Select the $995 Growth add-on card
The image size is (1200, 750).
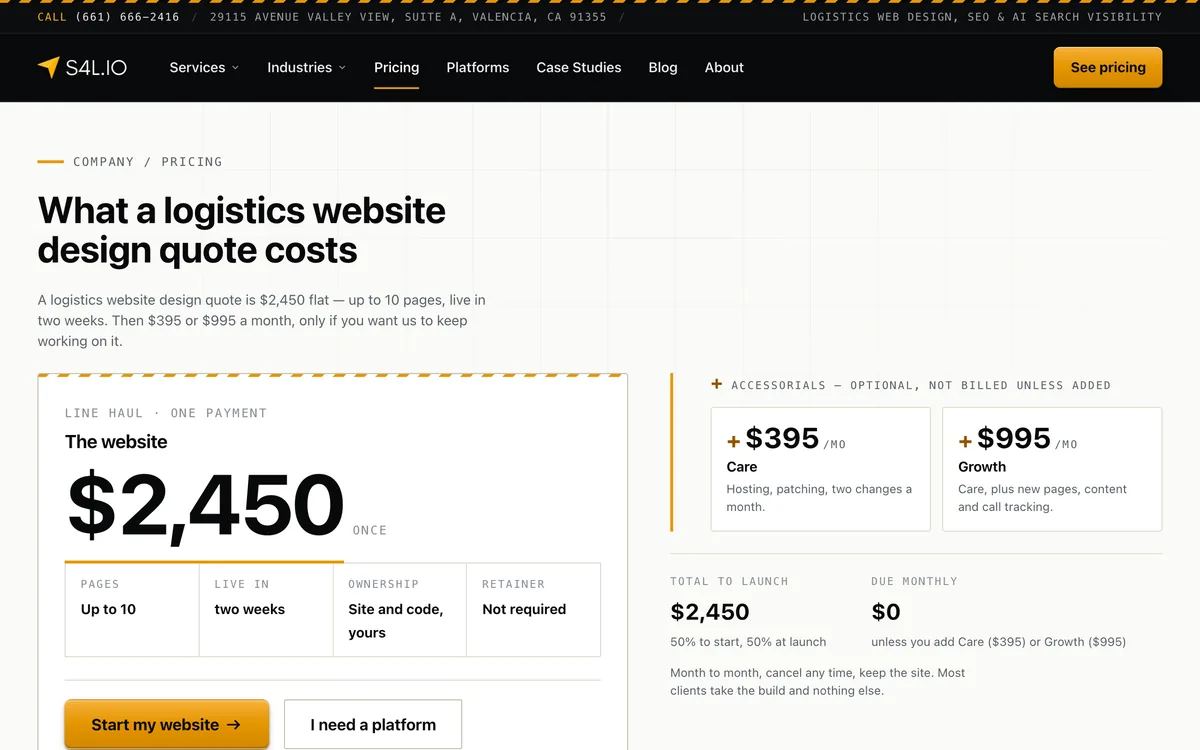point(1052,469)
